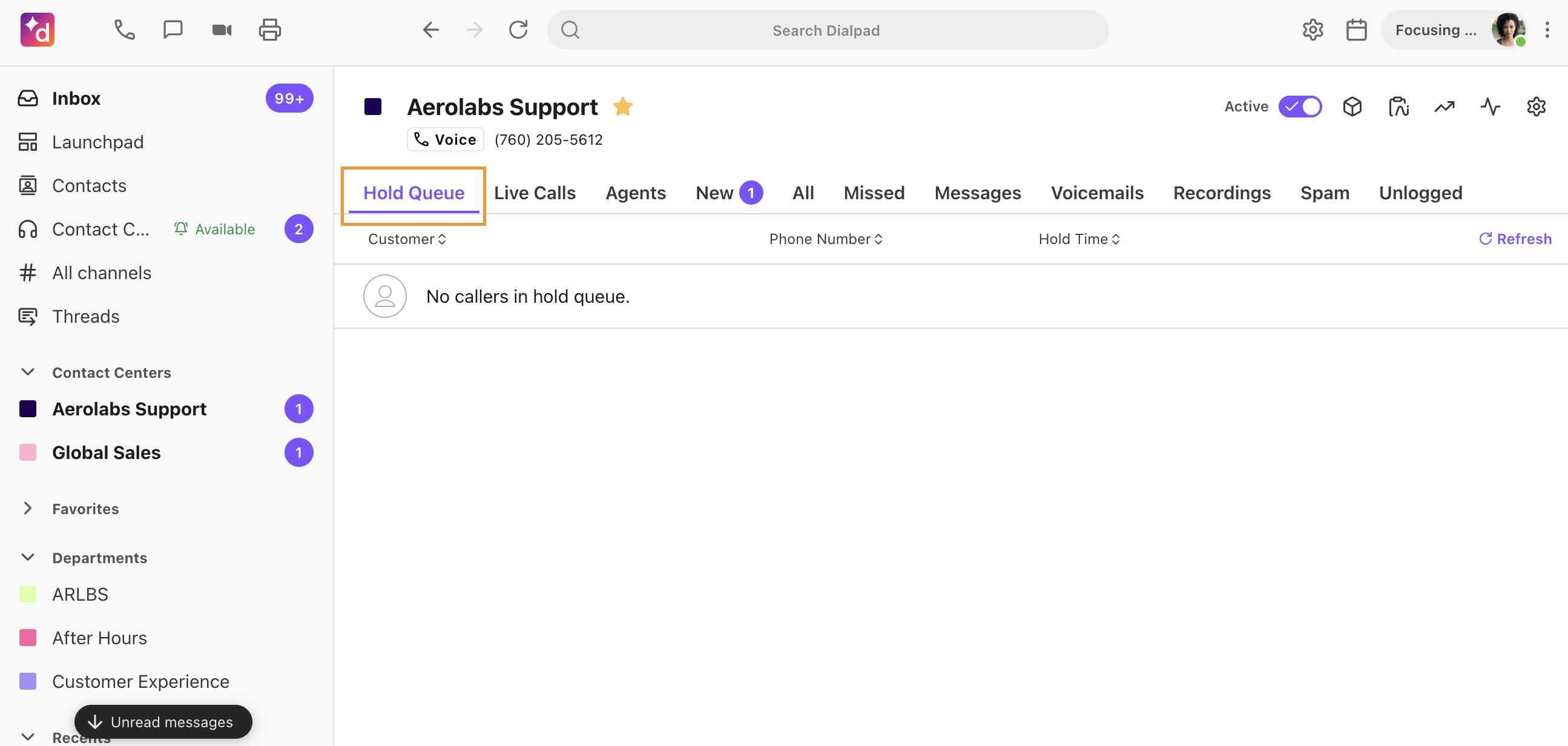The image size is (1568, 746).
Task: Switch to the Voicemails tab
Action: click(x=1097, y=193)
